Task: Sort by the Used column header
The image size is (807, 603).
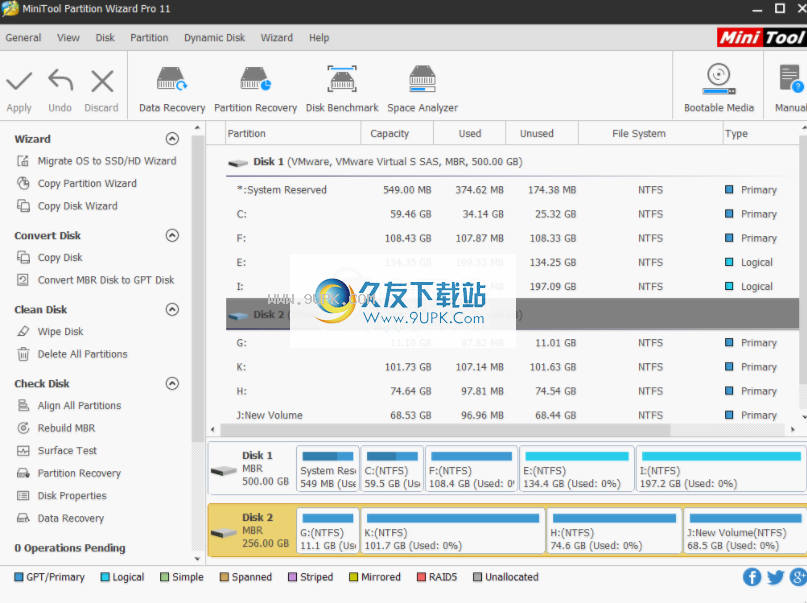Action: [469, 133]
